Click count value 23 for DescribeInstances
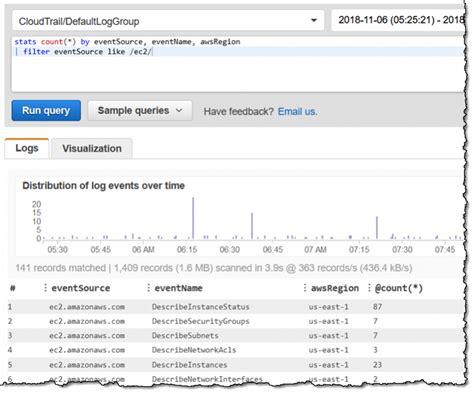 point(377,365)
